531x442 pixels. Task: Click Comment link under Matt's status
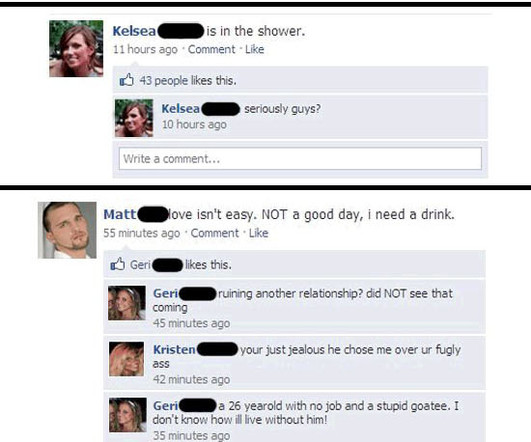coord(215,233)
